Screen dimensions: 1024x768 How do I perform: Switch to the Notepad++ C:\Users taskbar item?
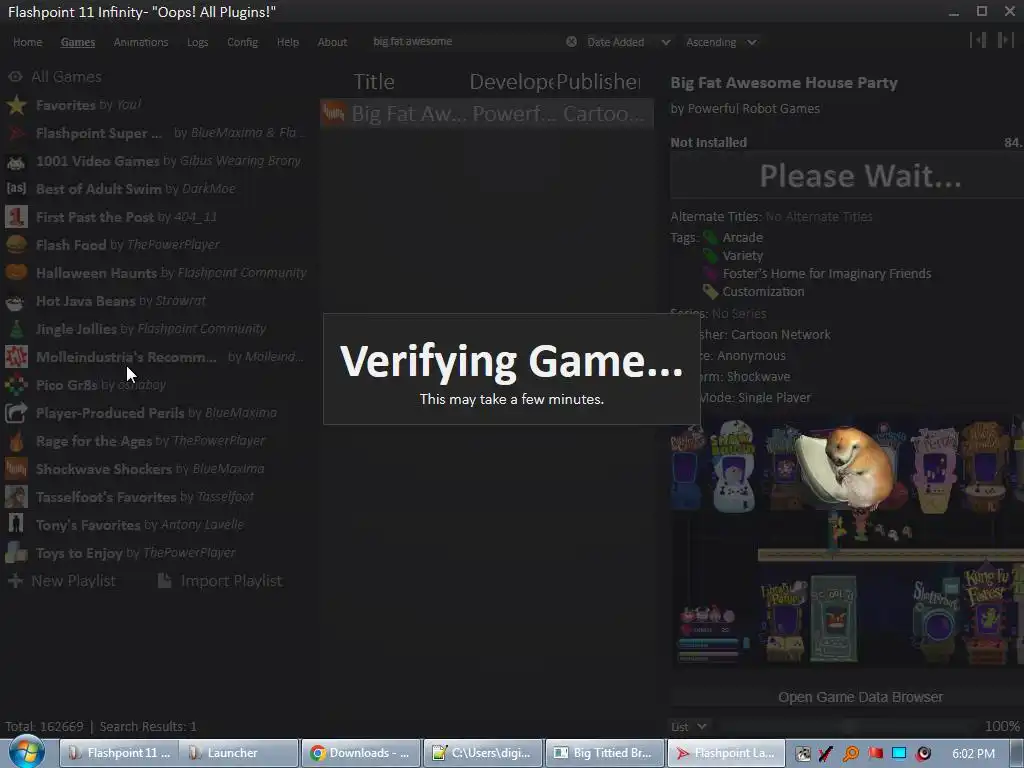click(483, 753)
